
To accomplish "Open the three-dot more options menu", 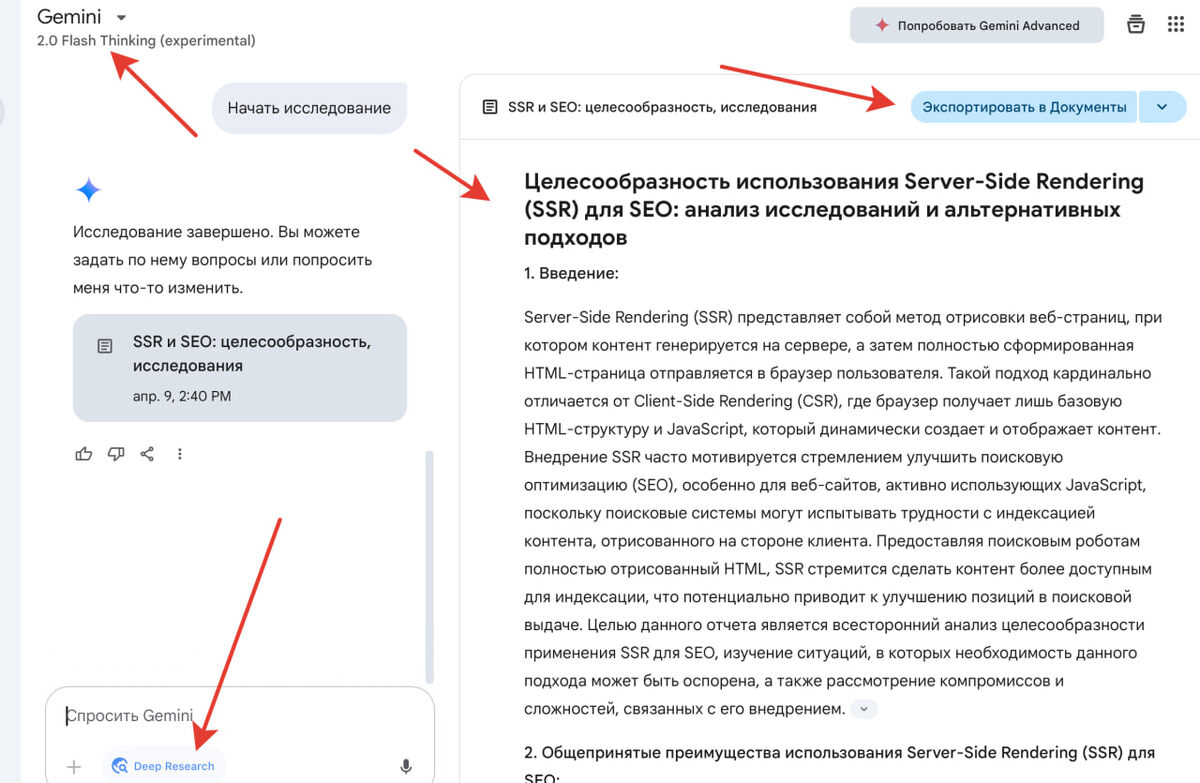I will (x=180, y=454).
